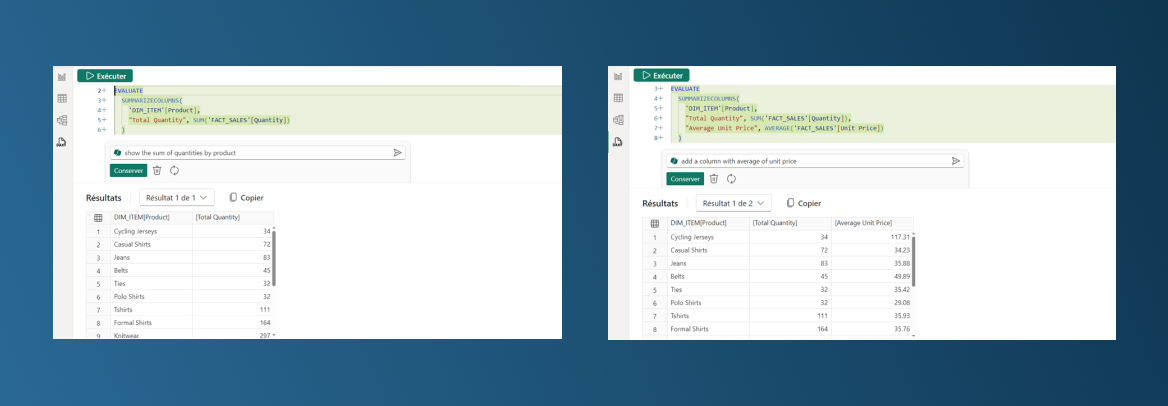Select DAX query view icon in right window sidebar
This screenshot has height=406, width=1168.
point(618,142)
